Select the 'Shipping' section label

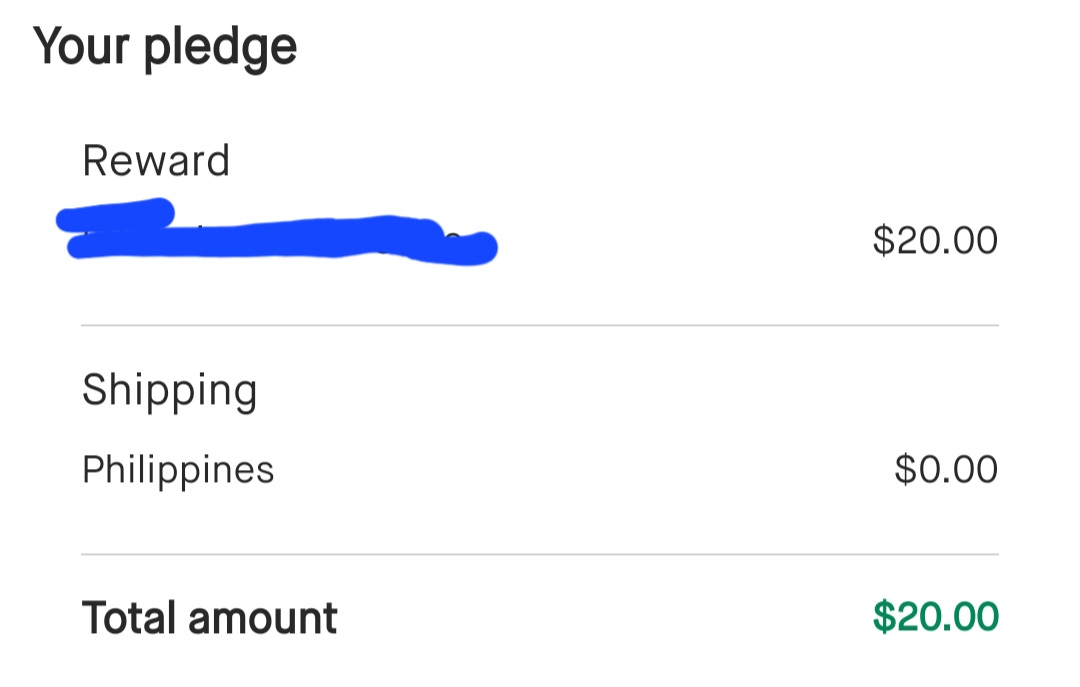click(x=169, y=390)
